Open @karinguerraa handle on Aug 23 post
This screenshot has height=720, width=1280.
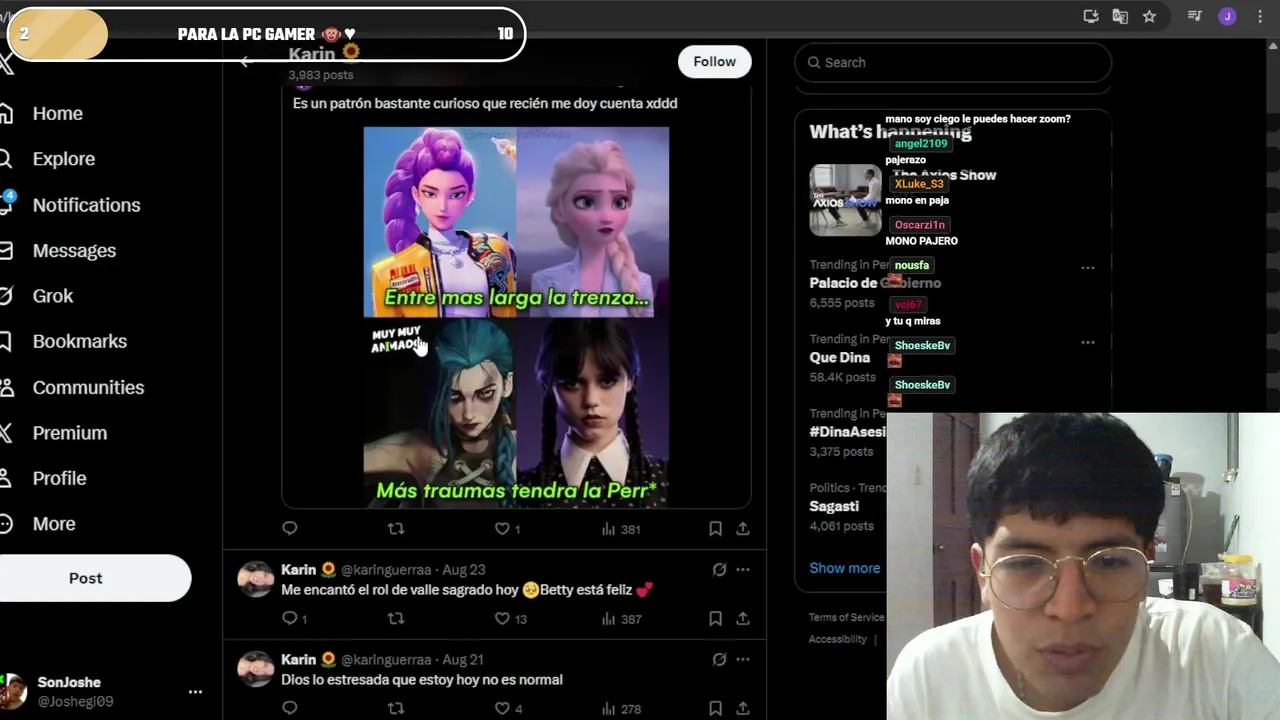(x=385, y=570)
